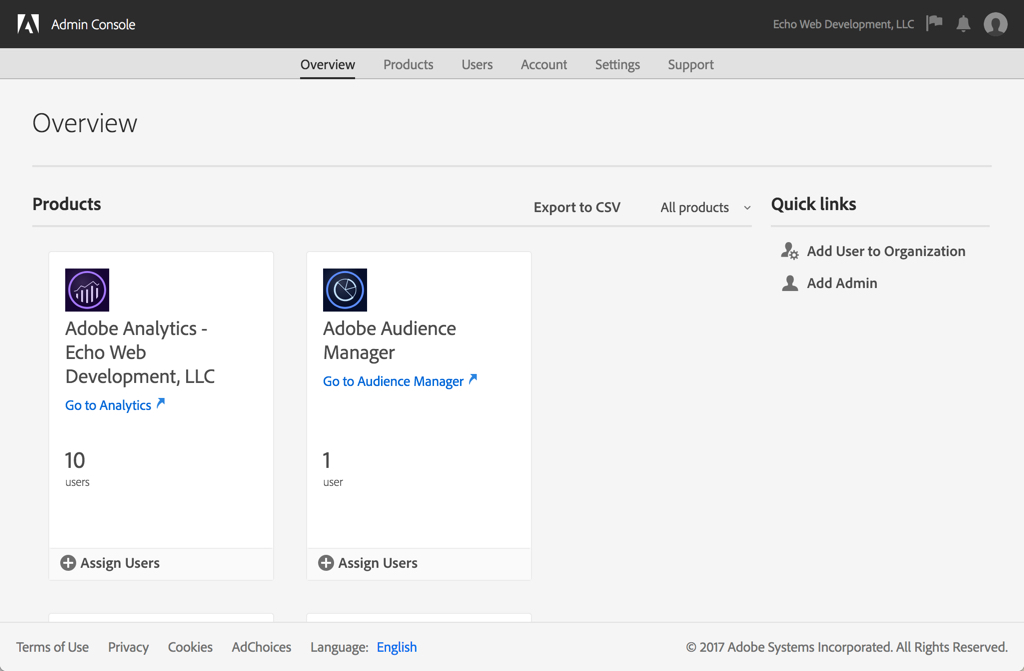Click Assign Users on Analytics card
Screen dimensions: 1024x671
pos(120,563)
